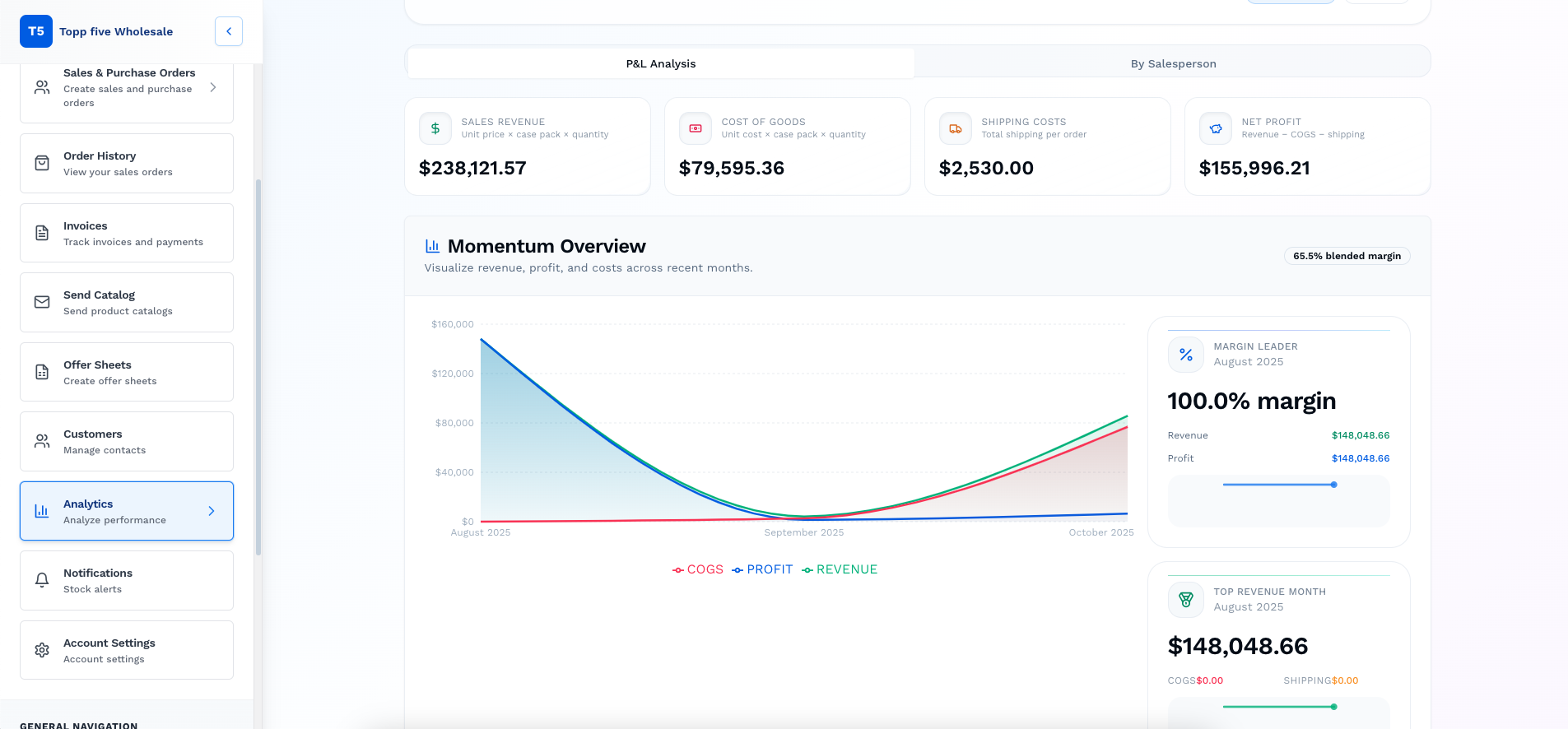
Task: Collapse the sidebar with the chevron button
Action: point(229,31)
